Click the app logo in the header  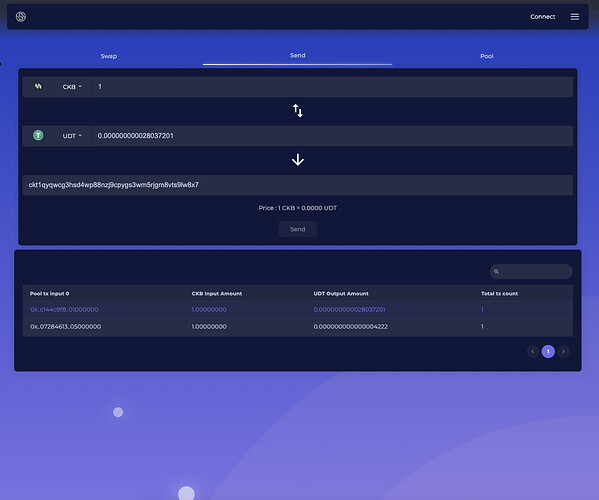point(21,16)
